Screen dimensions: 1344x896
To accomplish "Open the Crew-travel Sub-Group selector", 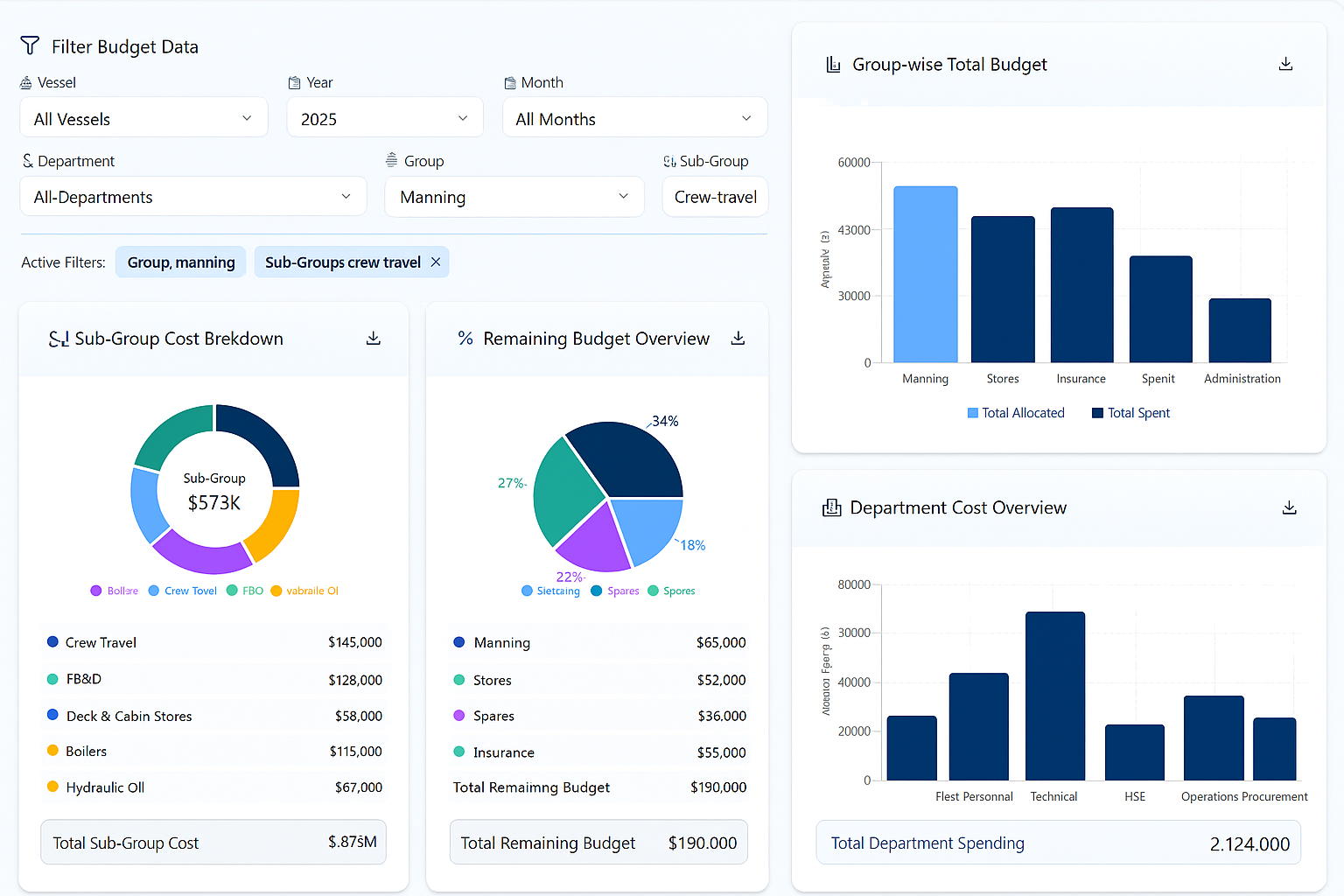I will pyautogui.click(x=715, y=197).
